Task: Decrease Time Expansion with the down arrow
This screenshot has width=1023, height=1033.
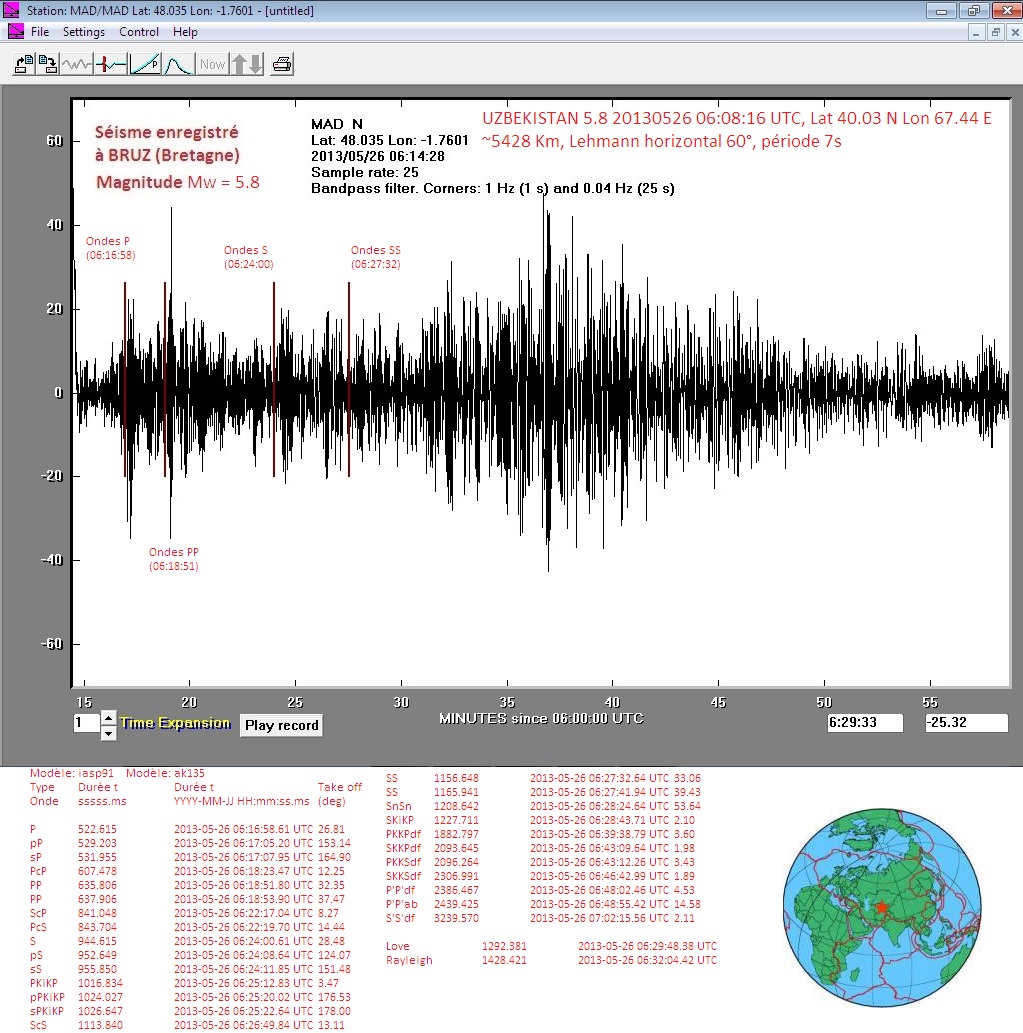Action: (109, 733)
